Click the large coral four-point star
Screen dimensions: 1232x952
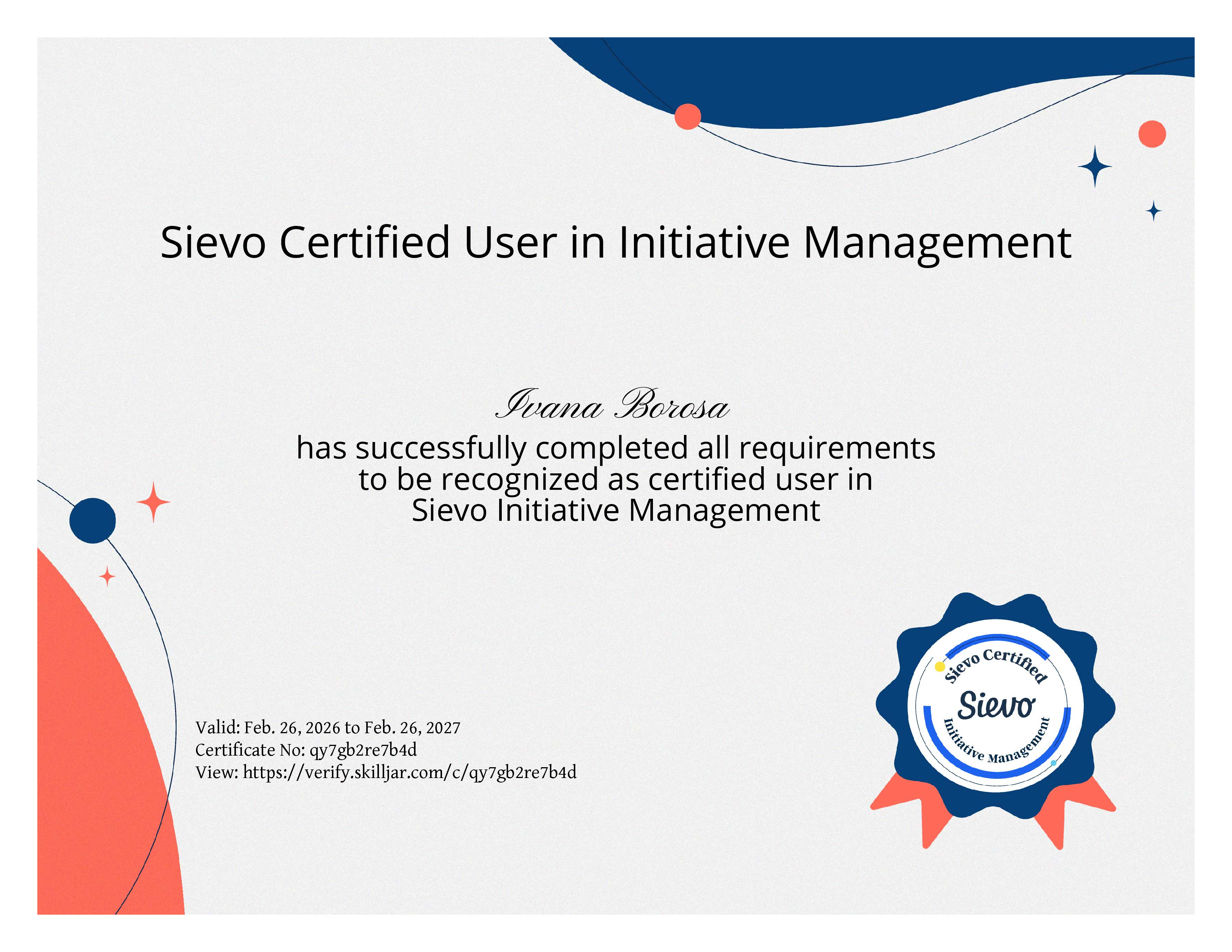[153, 502]
